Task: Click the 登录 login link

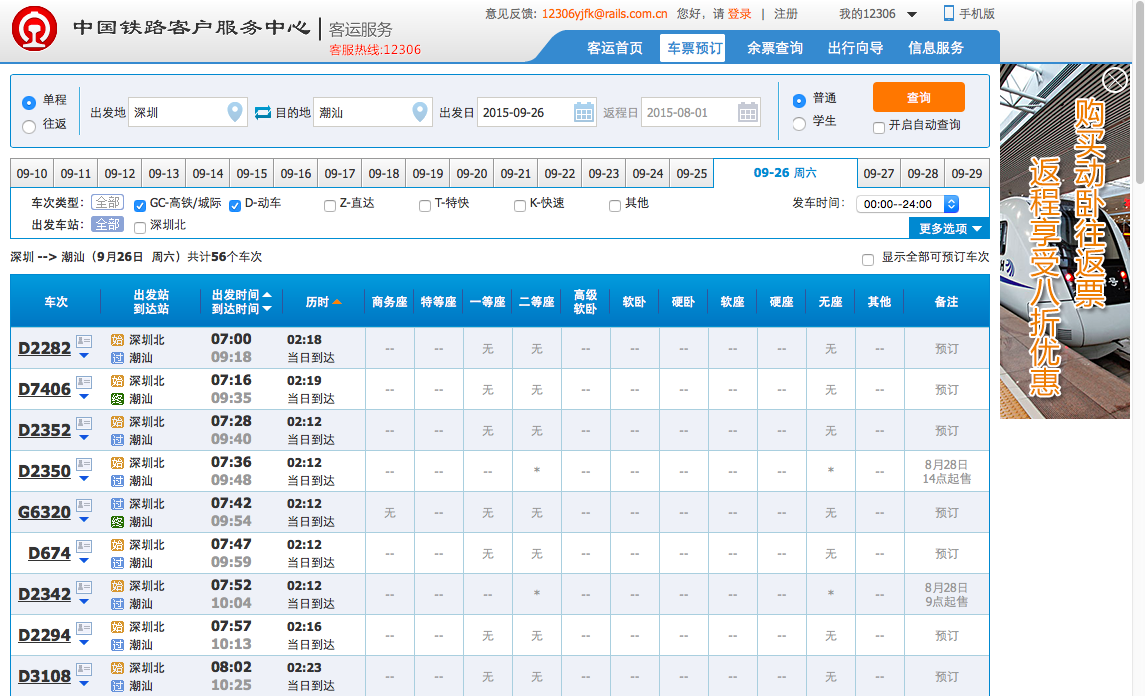Action: click(740, 14)
